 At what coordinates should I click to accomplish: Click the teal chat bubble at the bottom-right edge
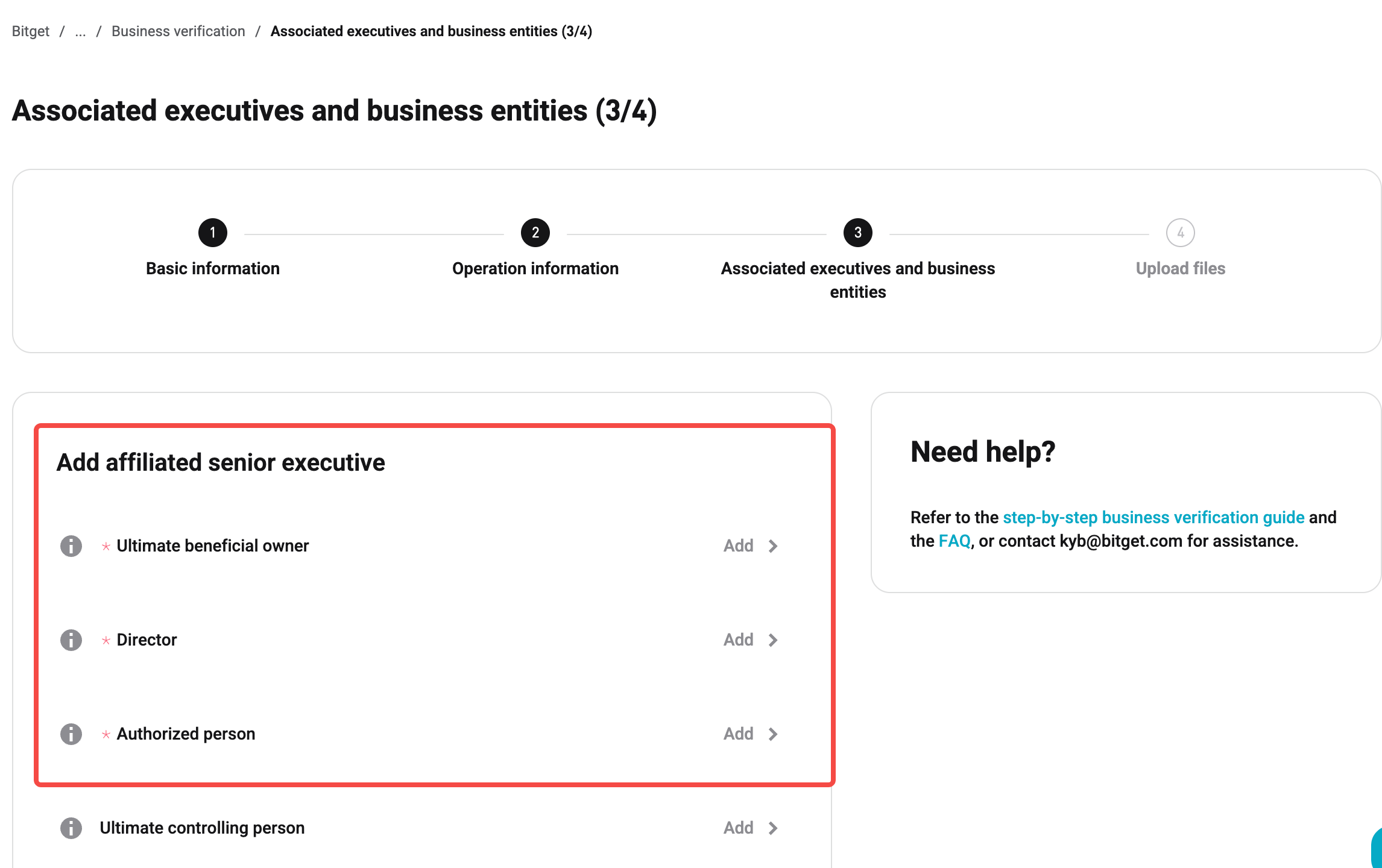point(1377,849)
